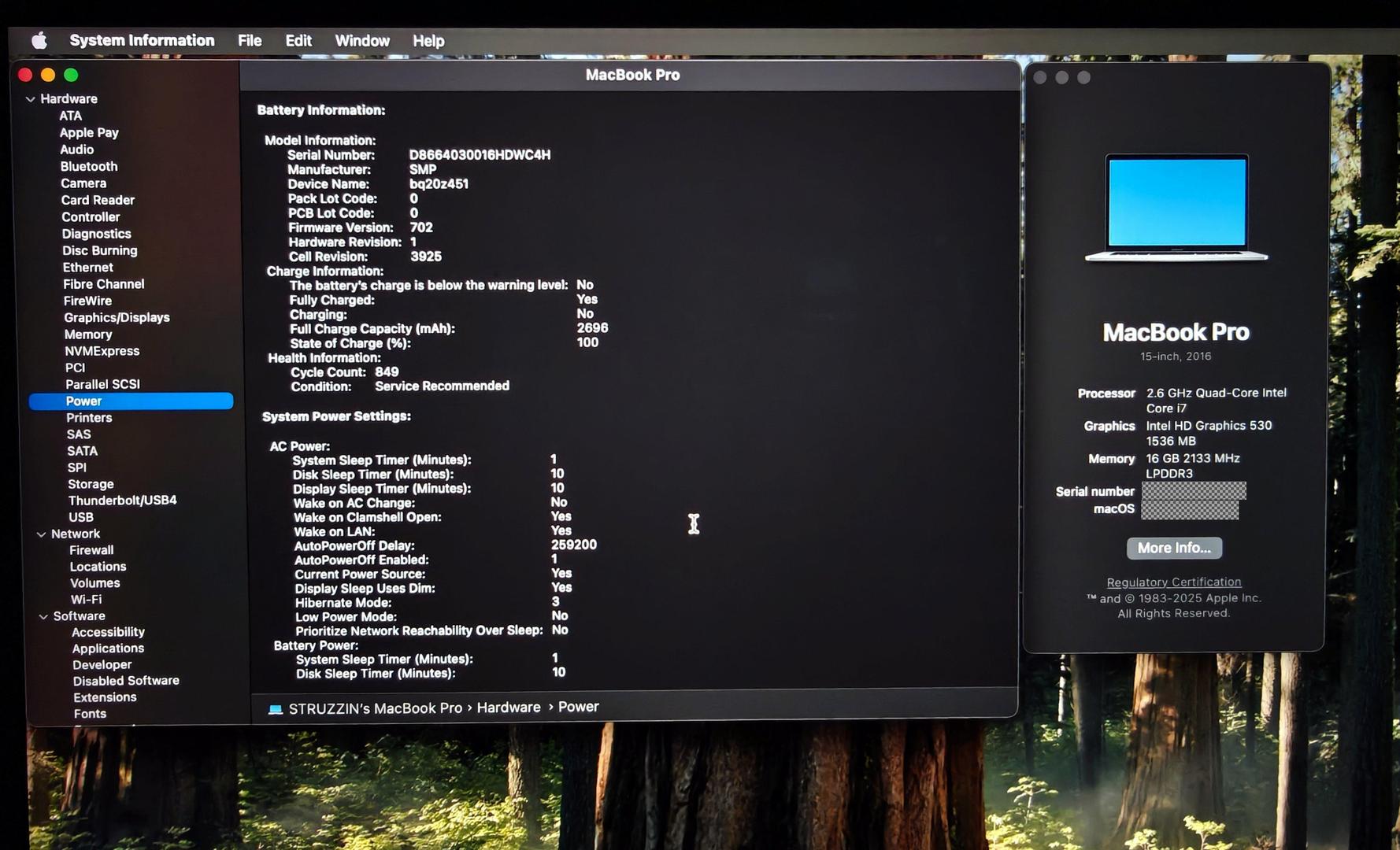Screen dimensions: 1400x850
Task: Click the MacBook Pro image thumbnail
Action: (1176, 208)
